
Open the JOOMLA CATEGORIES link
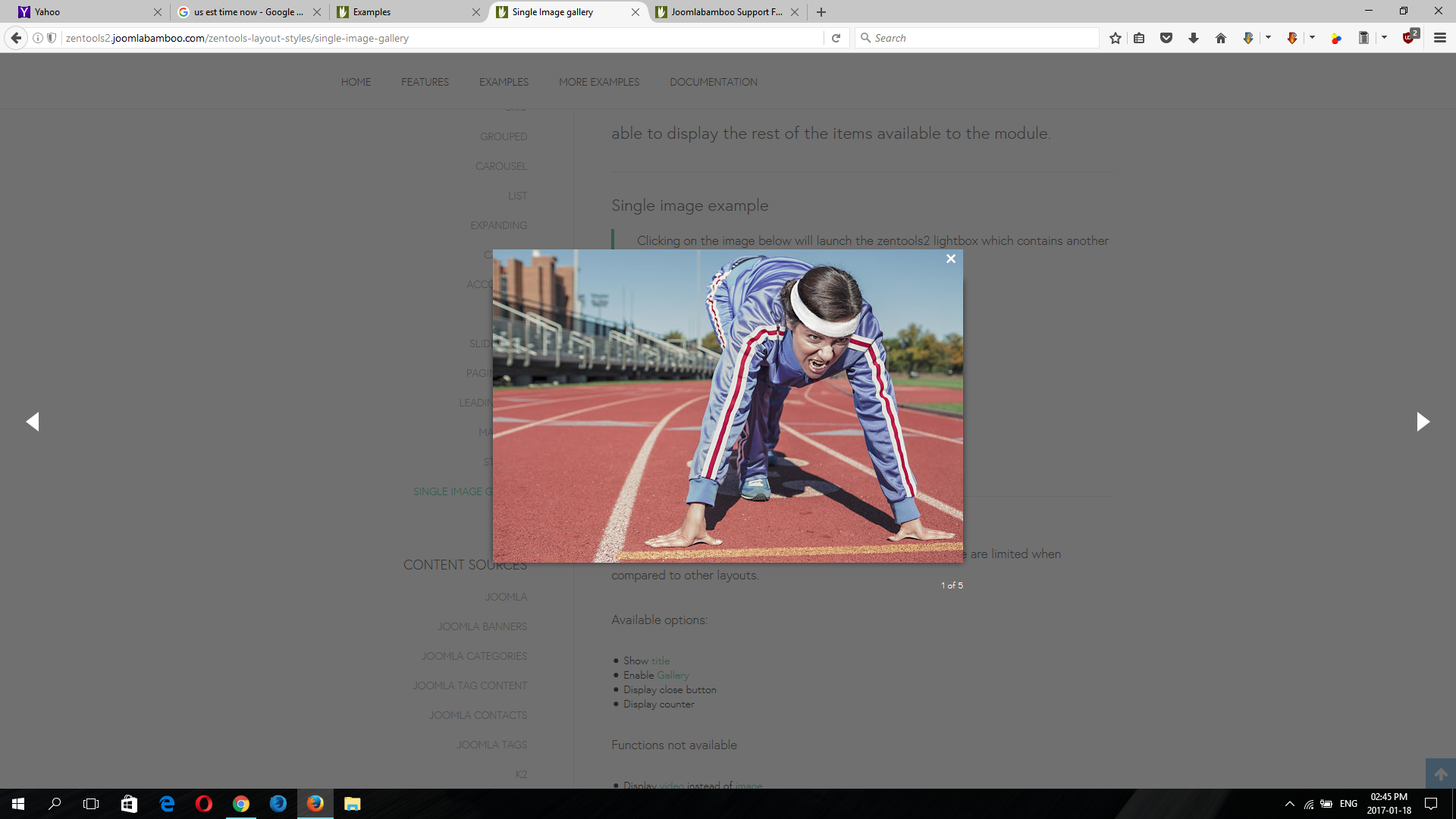(474, 656)
